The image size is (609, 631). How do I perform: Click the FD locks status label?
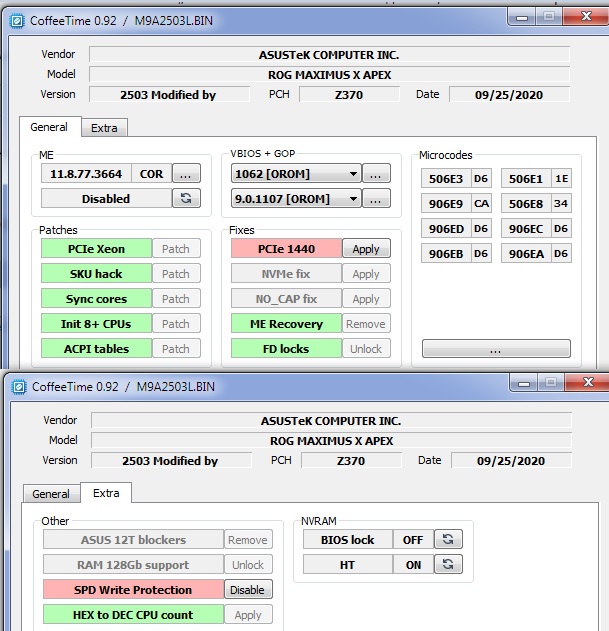(287, 348)
